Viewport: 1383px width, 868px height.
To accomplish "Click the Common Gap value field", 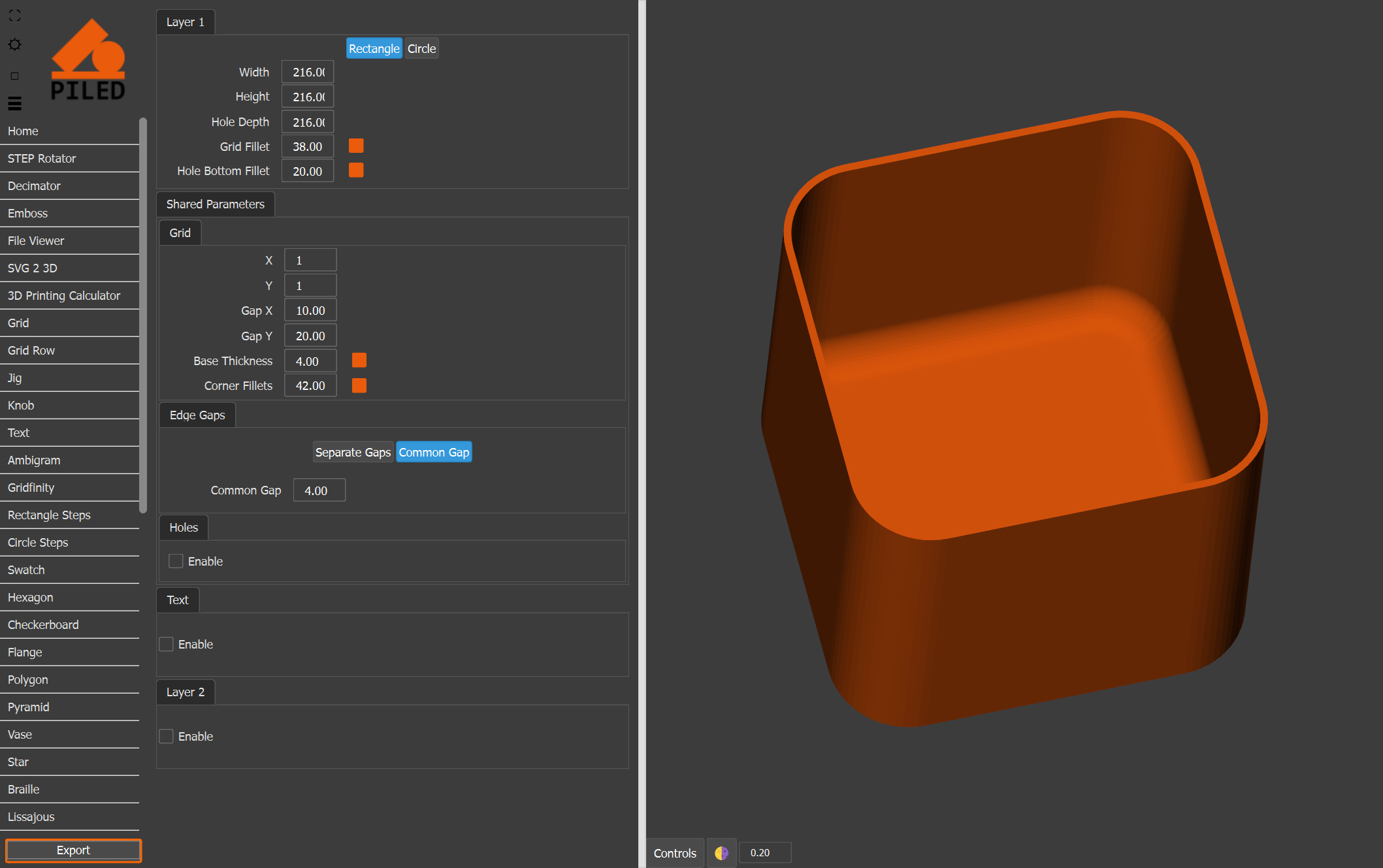I will pyautogui.click(x=319, y=490).
